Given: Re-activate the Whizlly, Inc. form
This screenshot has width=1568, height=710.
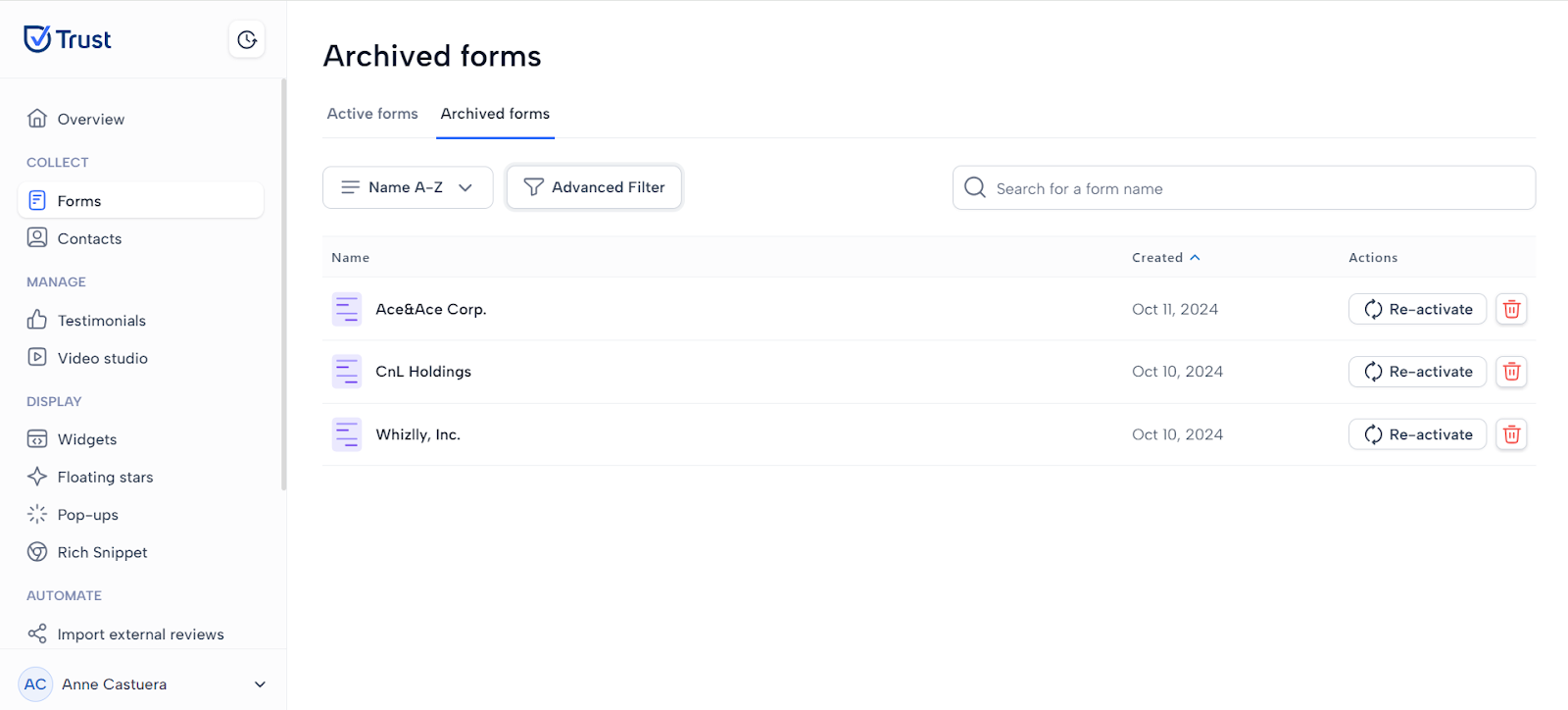Looking at the screenshot, I should pyautogui.click(x=1417, y=434).
